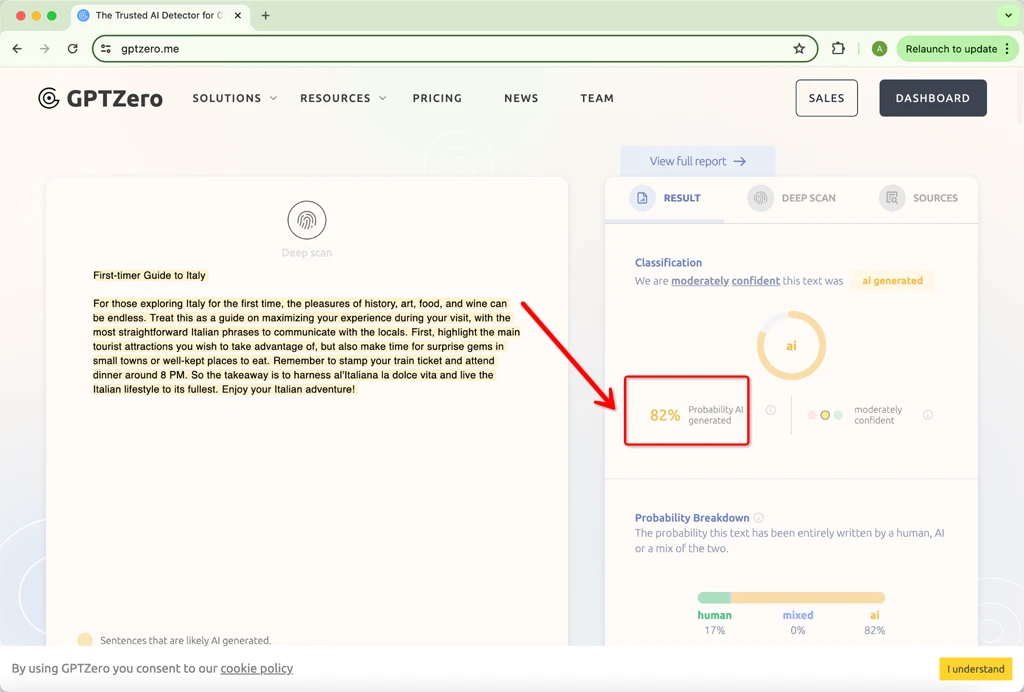The height and width of the screenshot is (692, 1024).
Task: Click the highlighted Italy paragraph text
Action: [306, 346]
